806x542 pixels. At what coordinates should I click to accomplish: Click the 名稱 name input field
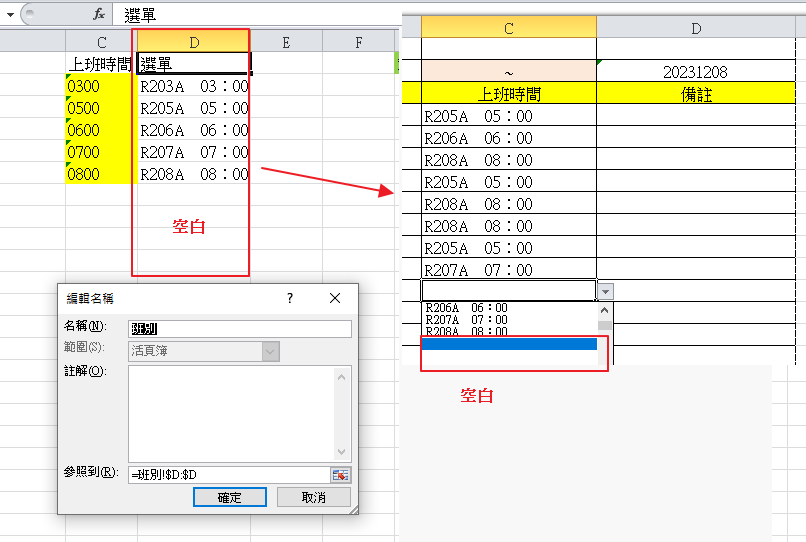(240, 329)
